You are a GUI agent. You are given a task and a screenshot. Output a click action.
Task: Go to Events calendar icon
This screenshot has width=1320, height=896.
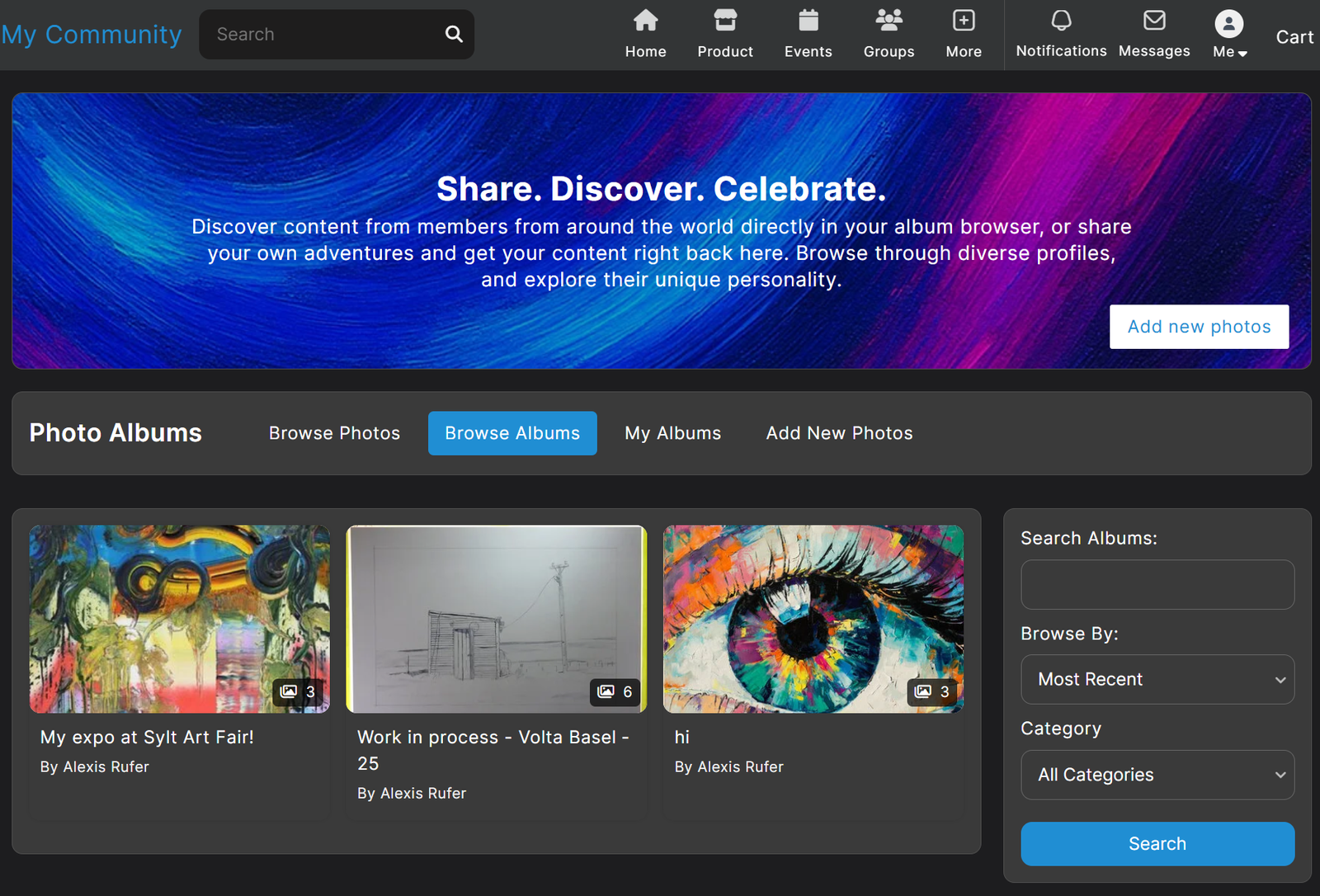point(808,21)
